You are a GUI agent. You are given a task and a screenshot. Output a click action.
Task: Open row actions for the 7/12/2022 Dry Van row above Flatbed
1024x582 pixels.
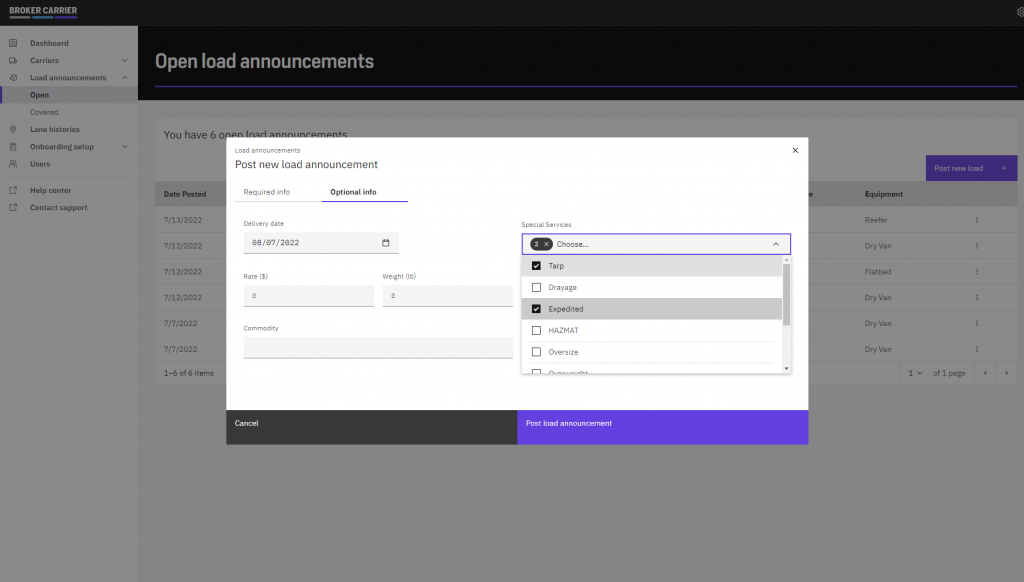tap(977, 246)
